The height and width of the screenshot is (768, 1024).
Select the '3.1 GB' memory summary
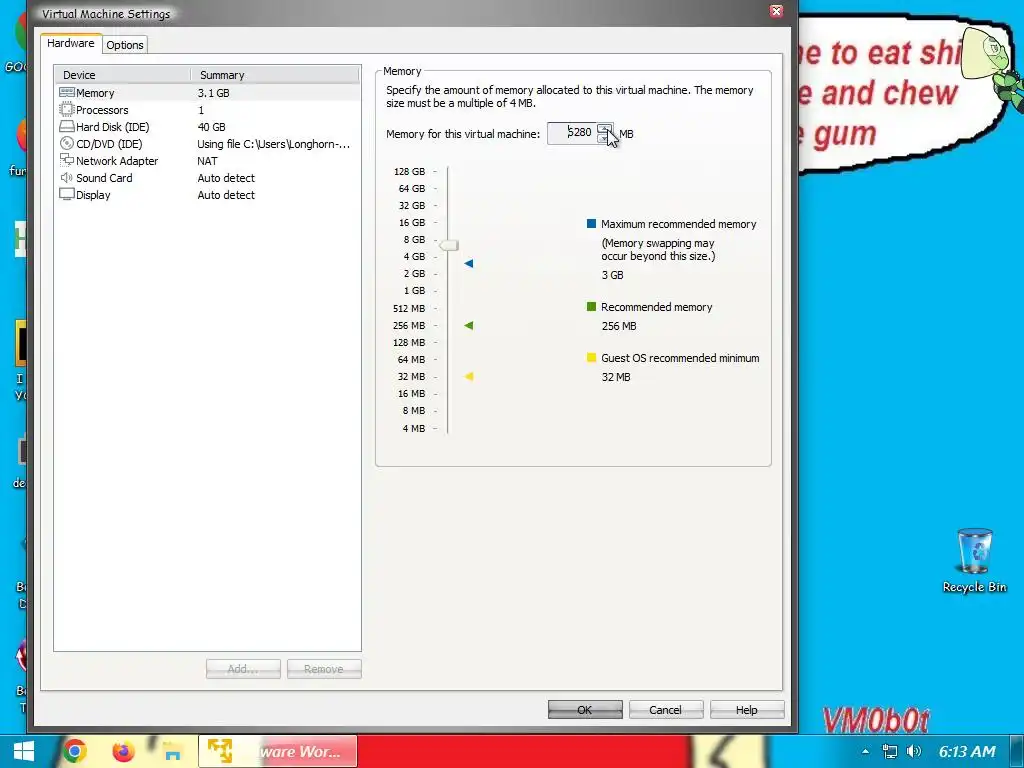(x=214, y=93)
